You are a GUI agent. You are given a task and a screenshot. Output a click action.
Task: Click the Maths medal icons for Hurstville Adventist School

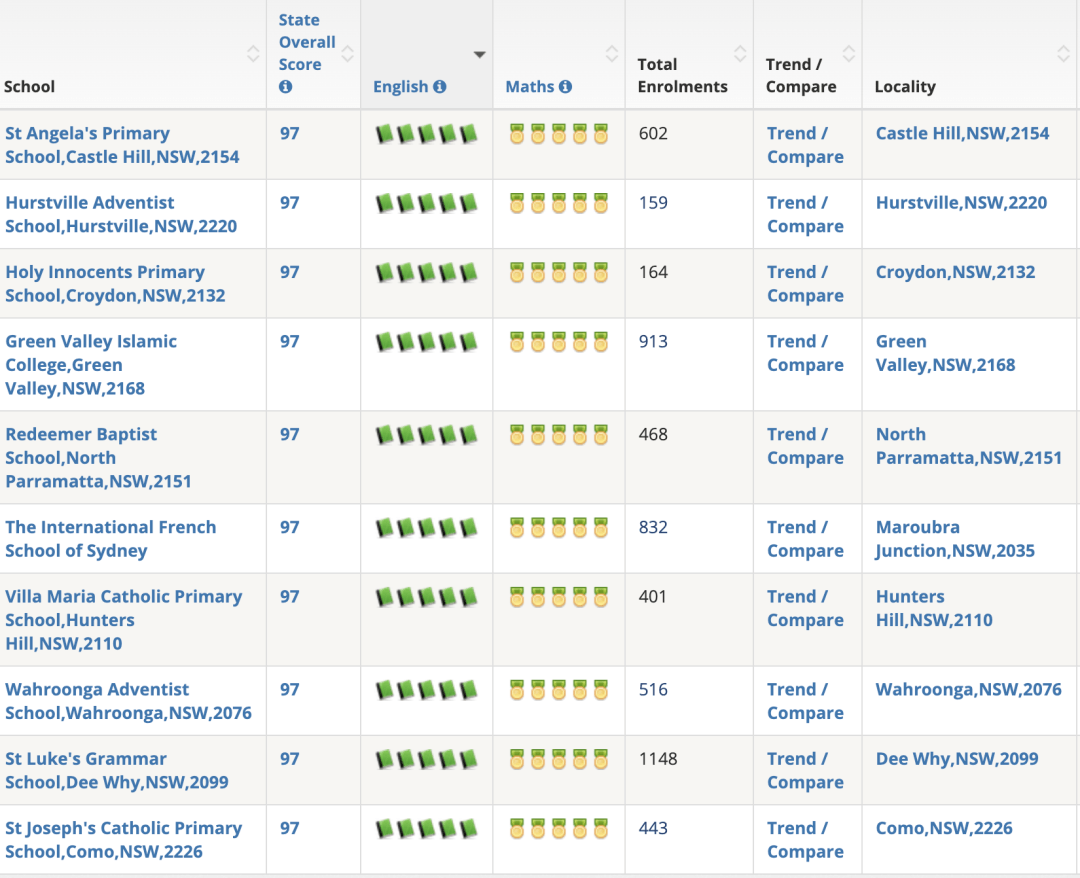coord(559,203)
